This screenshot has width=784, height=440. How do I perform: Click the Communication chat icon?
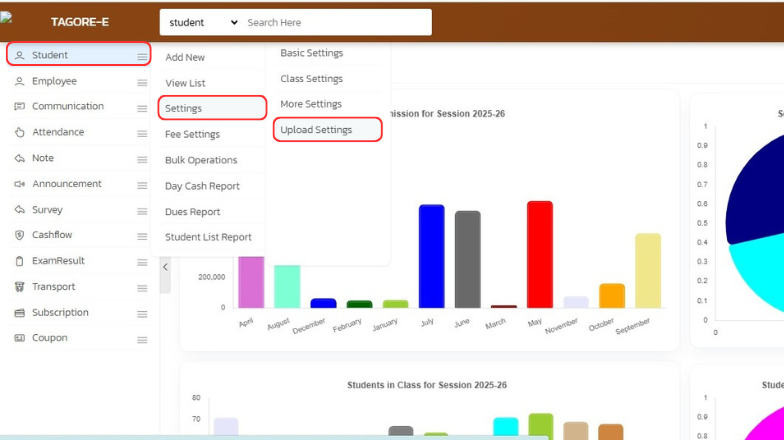(x=19, y=107)
